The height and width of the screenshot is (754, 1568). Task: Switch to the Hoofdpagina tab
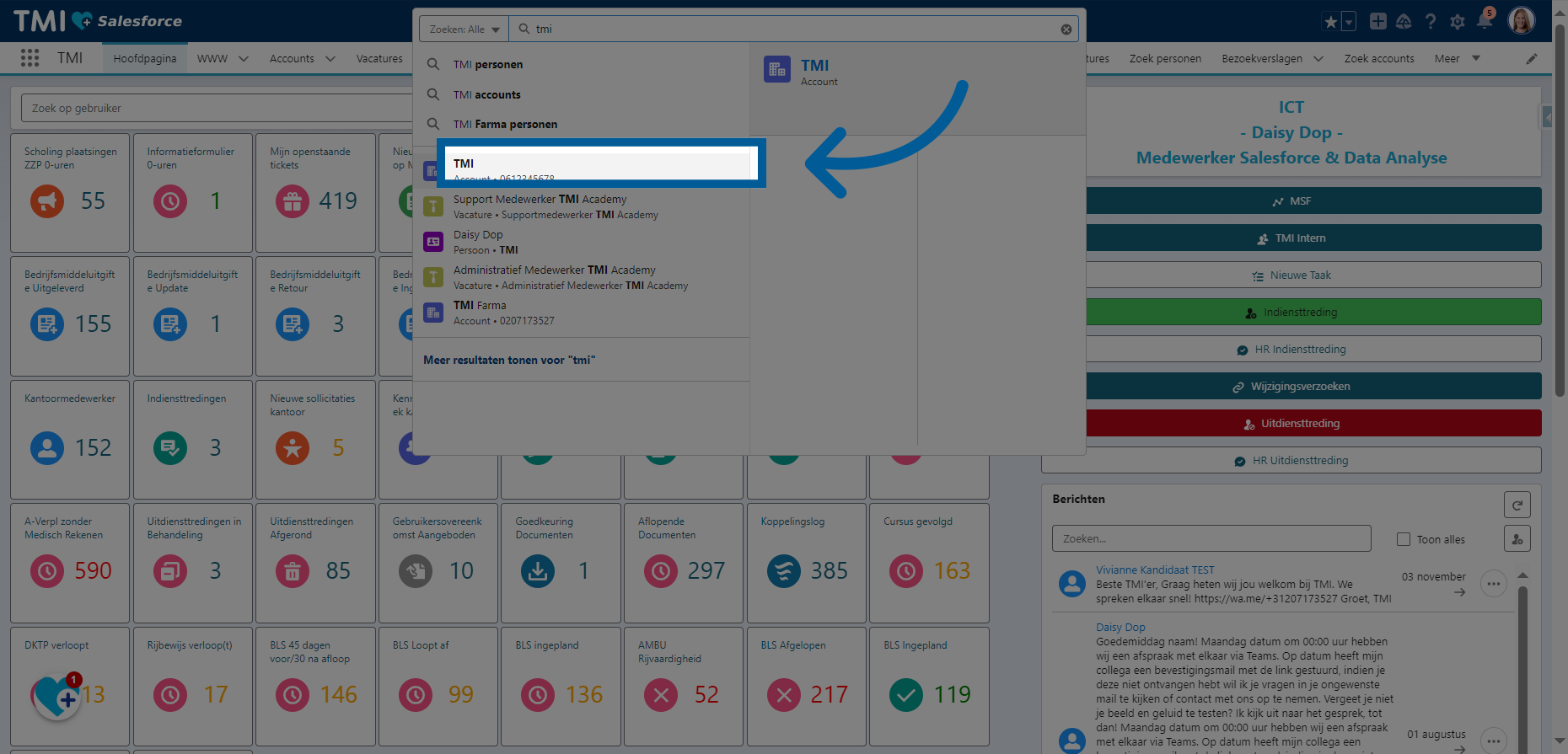click(x=145, y=58)
